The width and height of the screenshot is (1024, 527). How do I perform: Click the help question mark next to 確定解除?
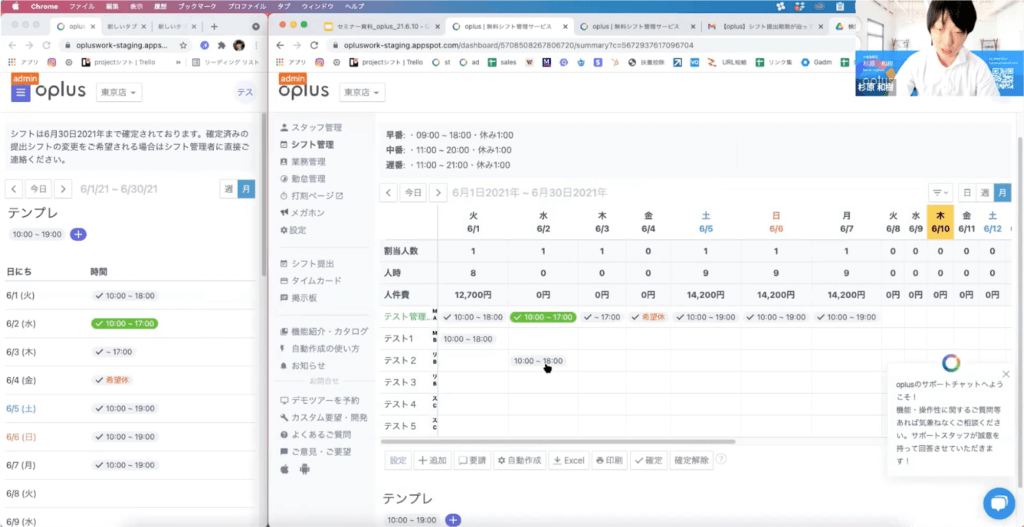pyautogui.click(x=721, y=460)
